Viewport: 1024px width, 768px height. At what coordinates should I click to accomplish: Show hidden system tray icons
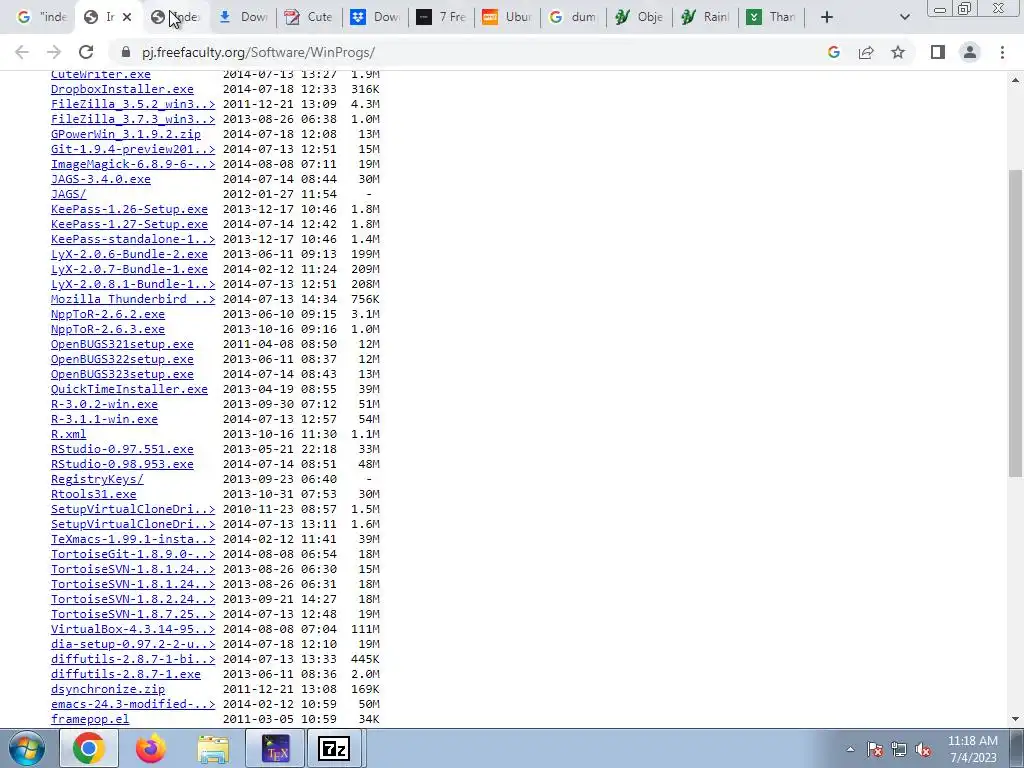click(850, 749)
